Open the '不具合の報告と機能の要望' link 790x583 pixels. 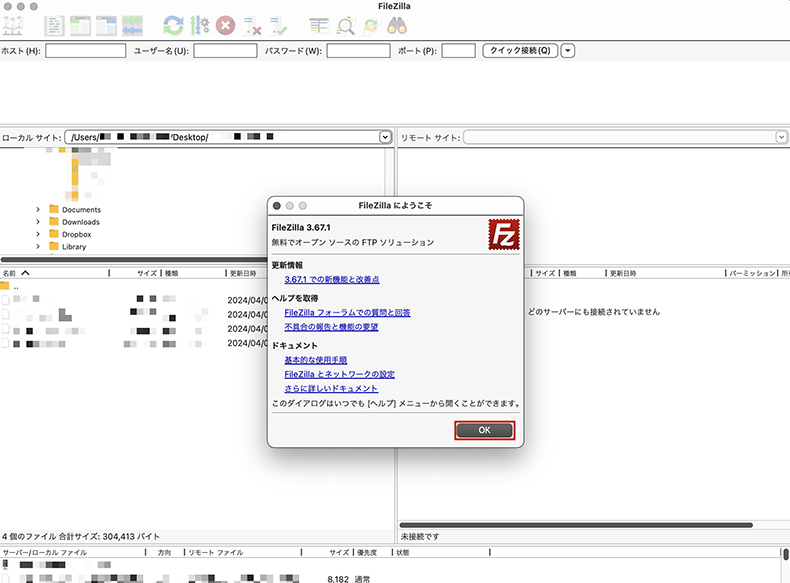click(x=331, y=327)
